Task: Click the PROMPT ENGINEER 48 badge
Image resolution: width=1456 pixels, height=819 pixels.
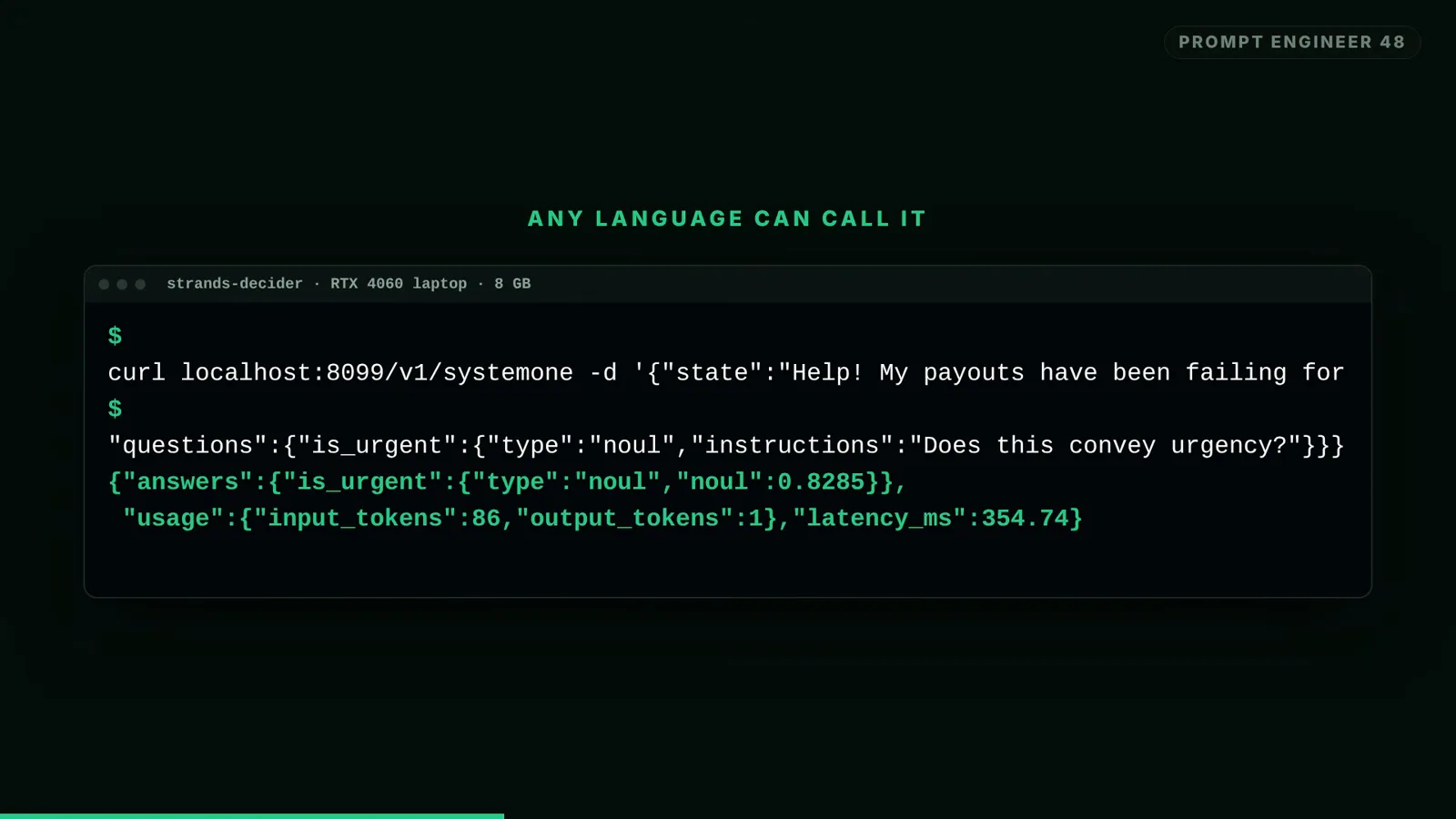Action: (x=1291, y=42)
